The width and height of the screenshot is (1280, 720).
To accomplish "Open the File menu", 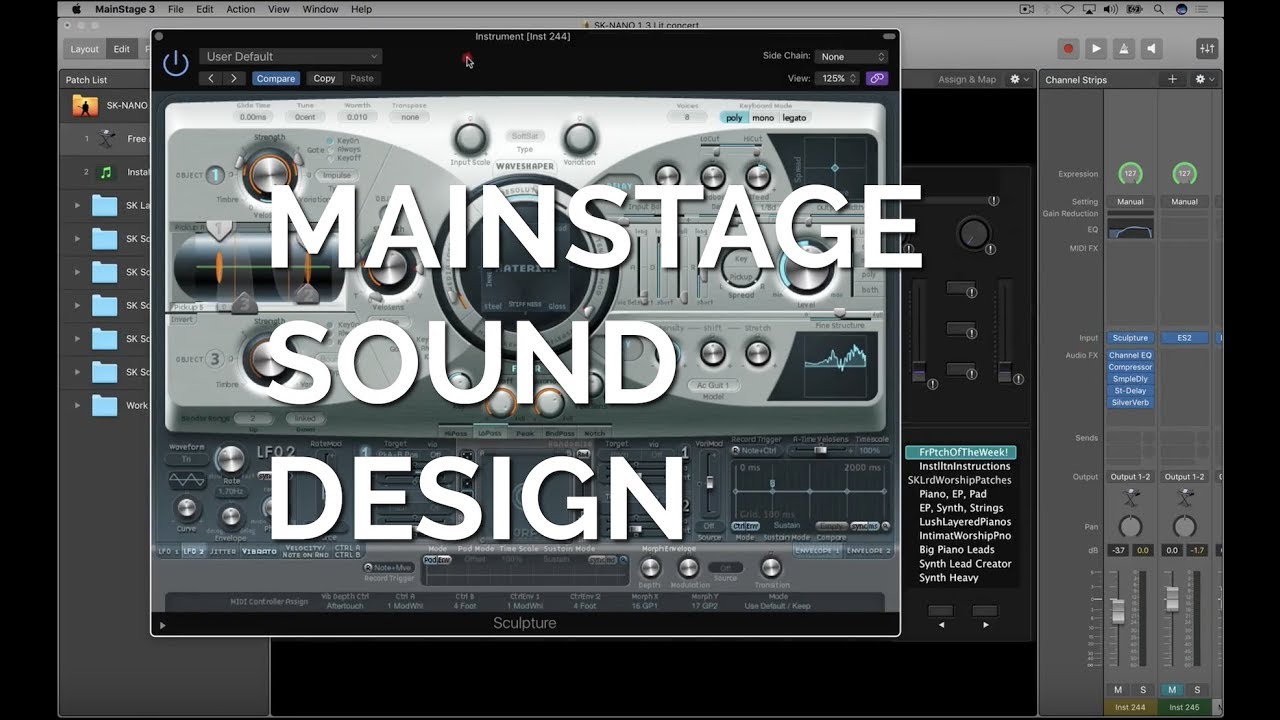I will pyautogui.click(x=176, y=9).
